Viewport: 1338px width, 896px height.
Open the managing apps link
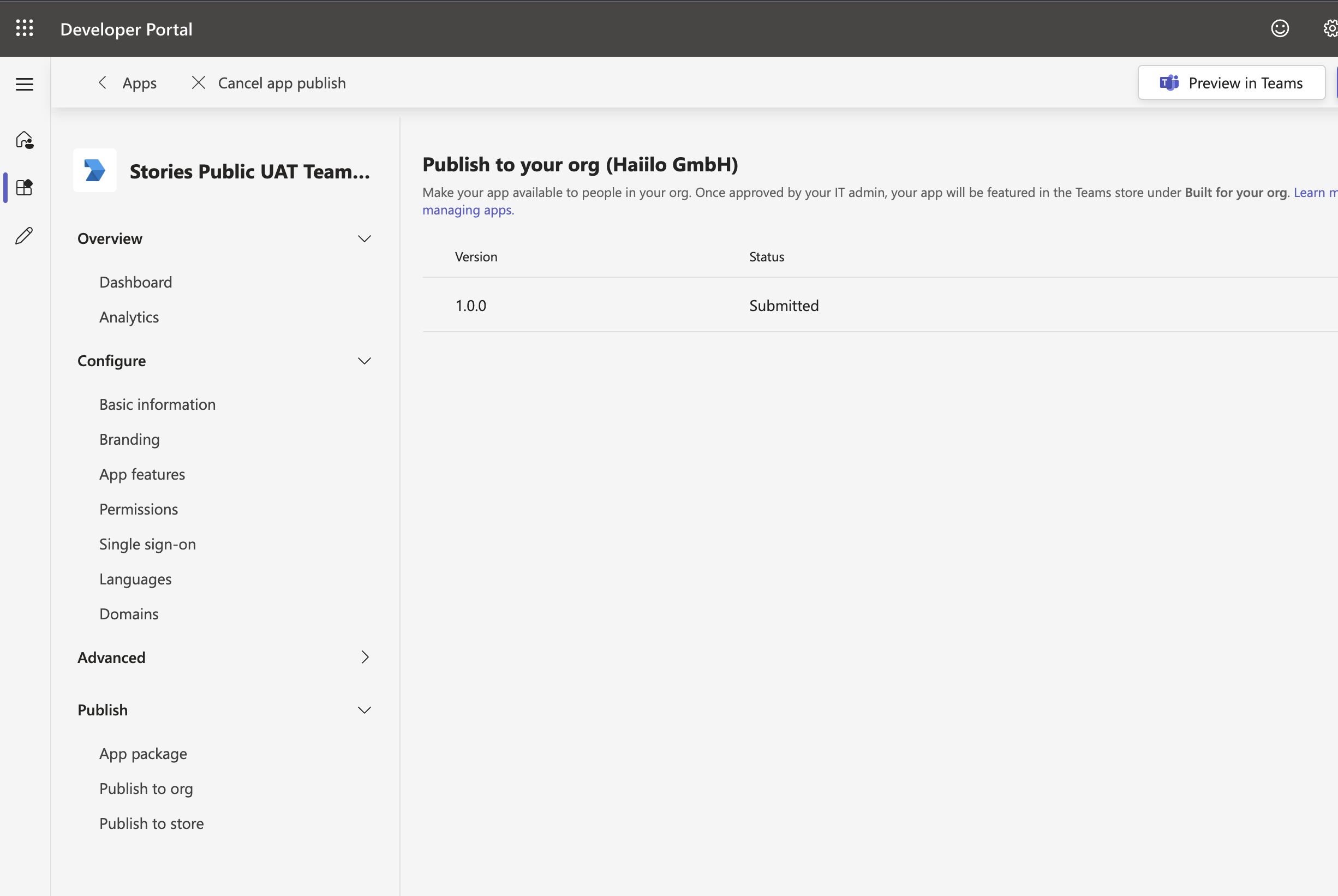point(469,210)
